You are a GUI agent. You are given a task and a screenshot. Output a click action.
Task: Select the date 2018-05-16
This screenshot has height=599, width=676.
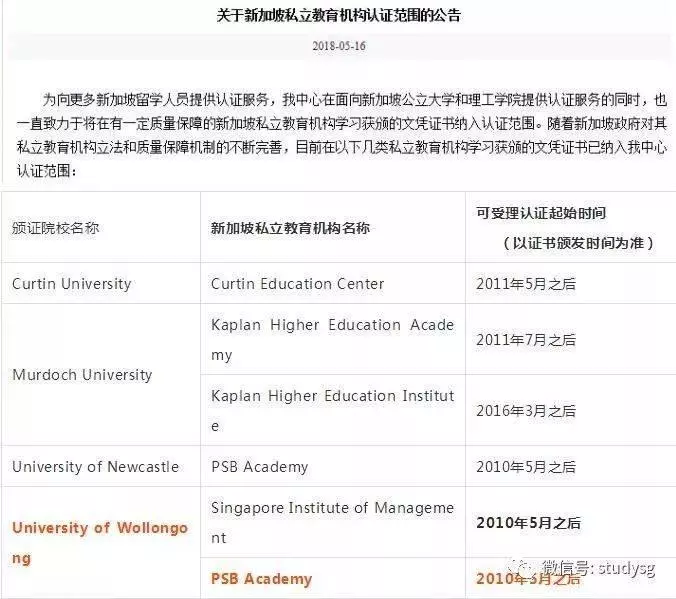point(339,46)
